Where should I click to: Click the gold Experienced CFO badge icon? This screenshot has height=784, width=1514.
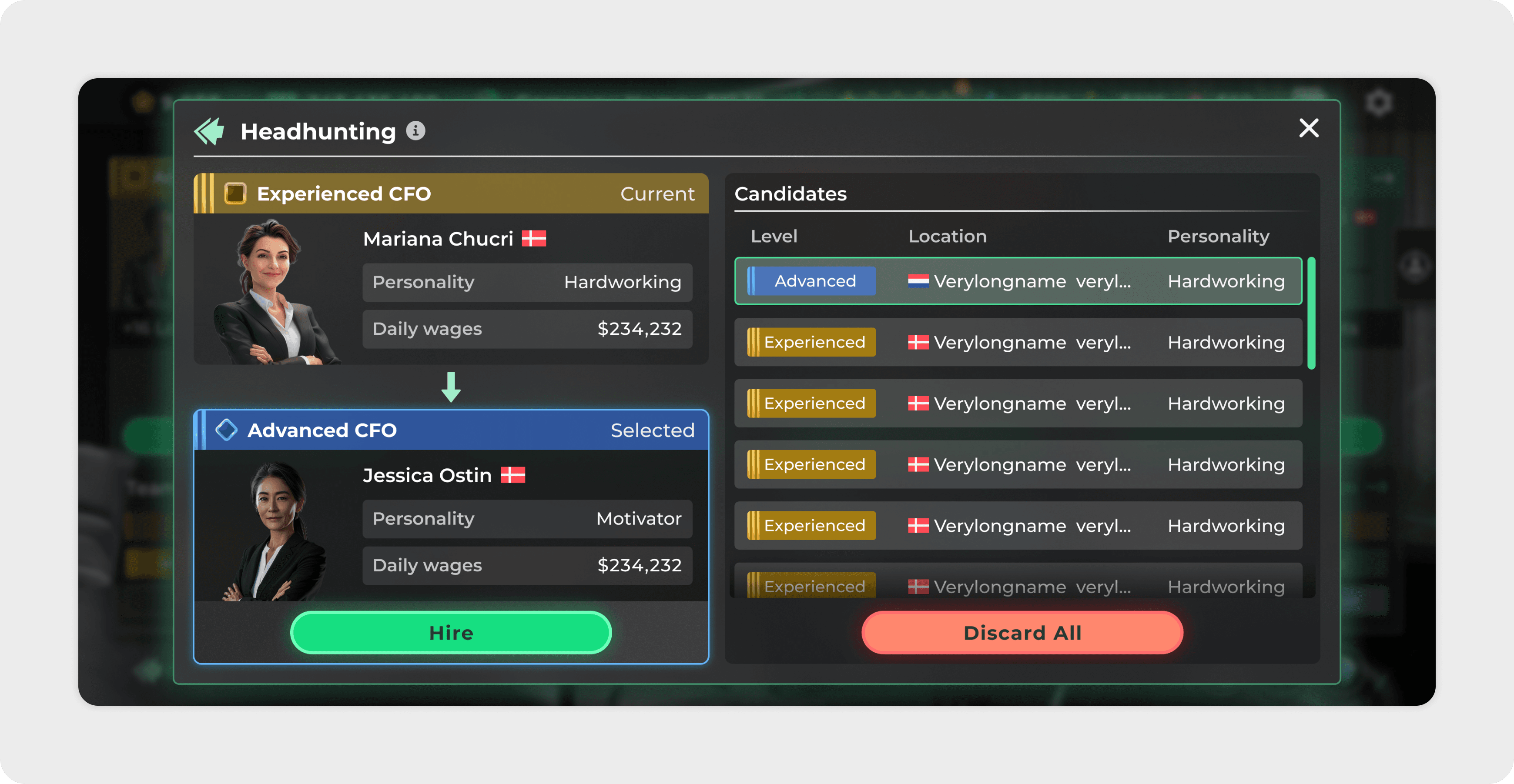(235, 193)
